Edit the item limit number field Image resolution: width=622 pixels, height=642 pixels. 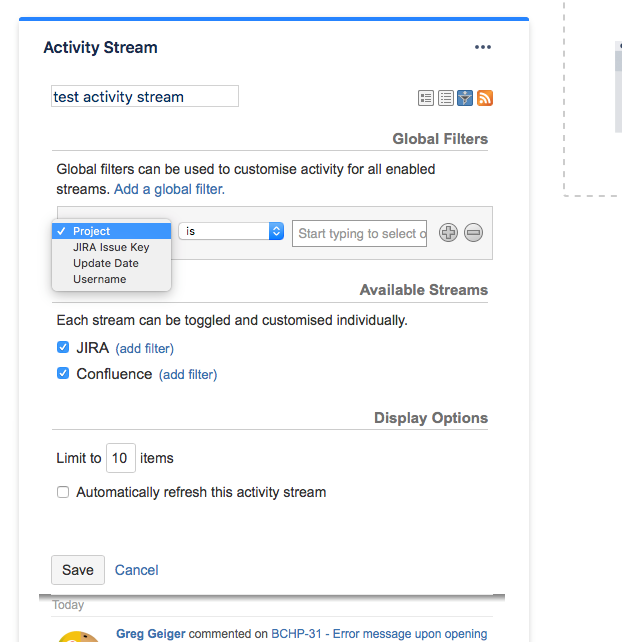click(x=121, y=458)
